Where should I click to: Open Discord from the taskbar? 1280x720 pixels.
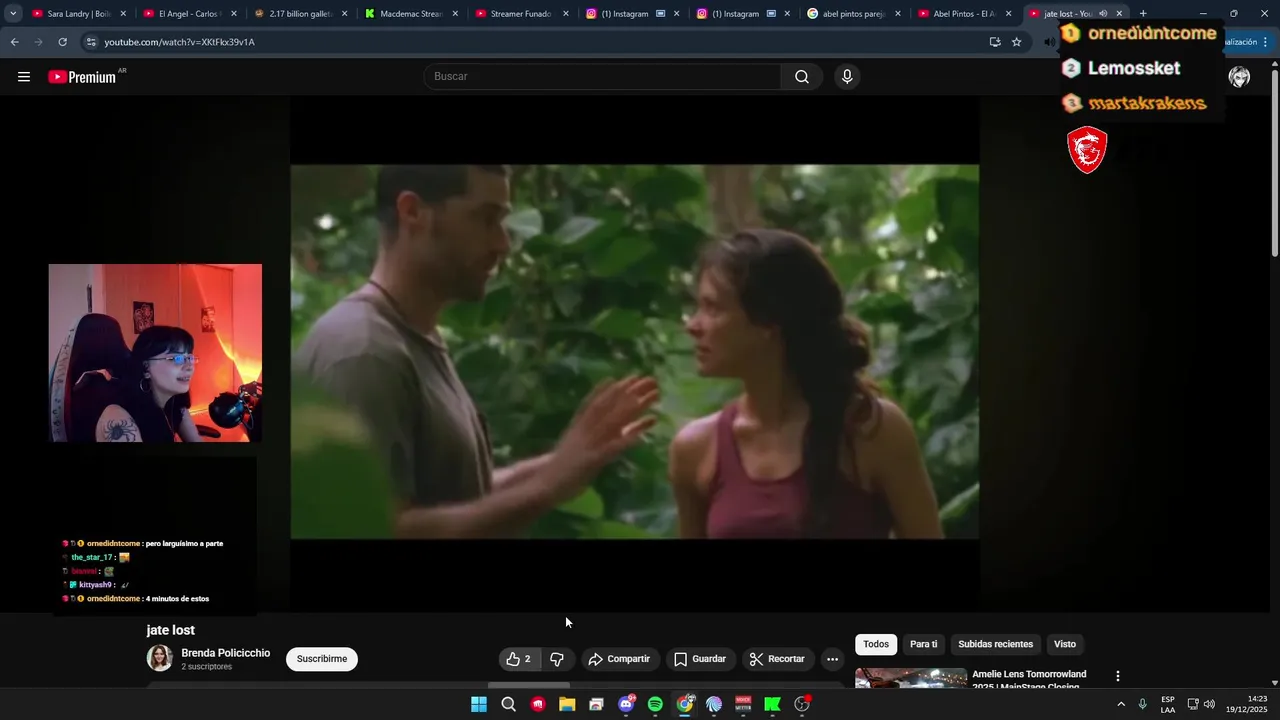click(x=626, y=704)
